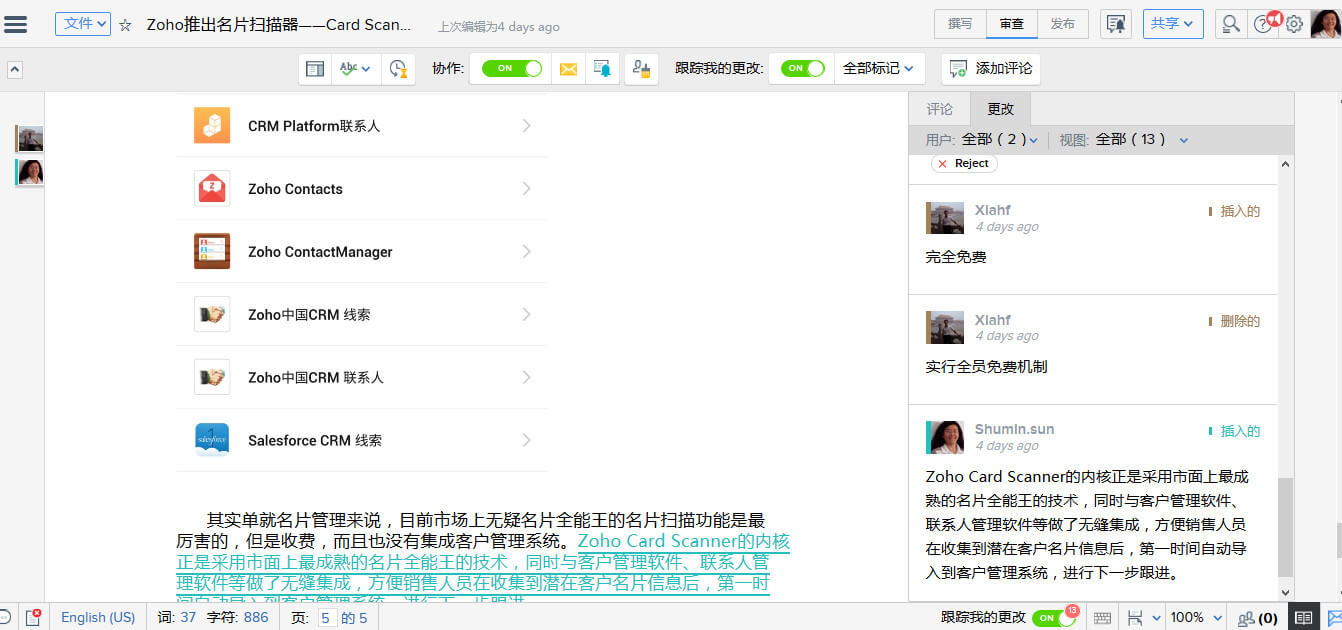The image size is (1342, 630).
Task: Switch to the 发布 publish tab
Action: (x=1062, y=24)
